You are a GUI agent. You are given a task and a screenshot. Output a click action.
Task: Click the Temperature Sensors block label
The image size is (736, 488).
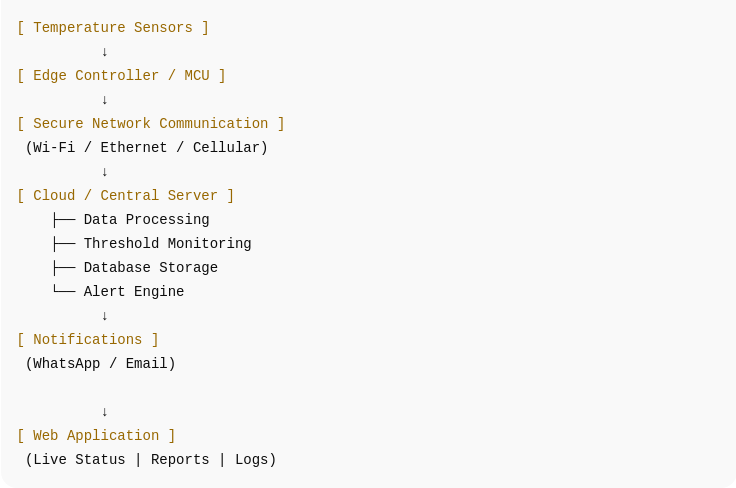pos(113,28)
